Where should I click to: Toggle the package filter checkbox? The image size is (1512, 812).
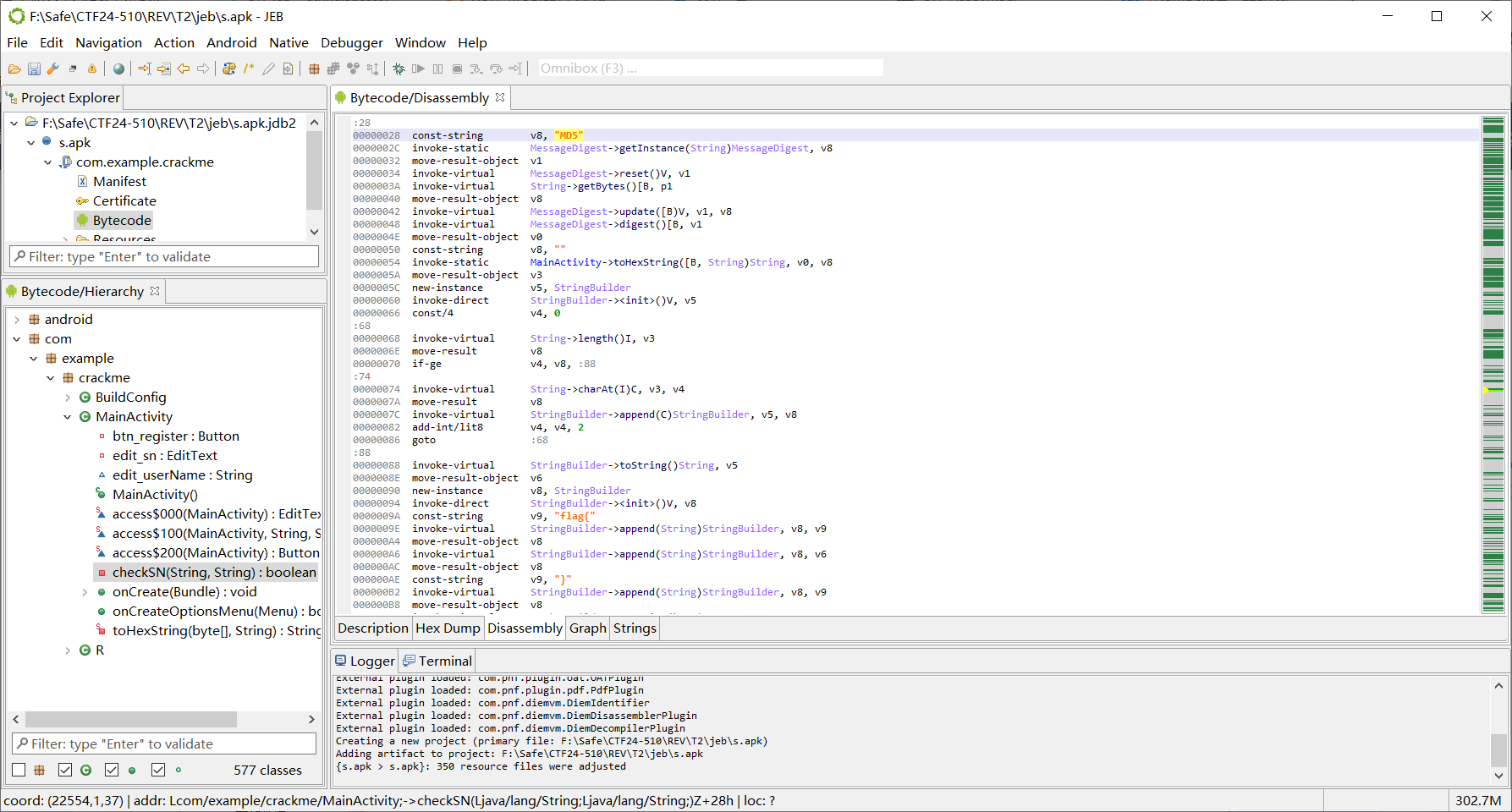[x=19, y=770]
